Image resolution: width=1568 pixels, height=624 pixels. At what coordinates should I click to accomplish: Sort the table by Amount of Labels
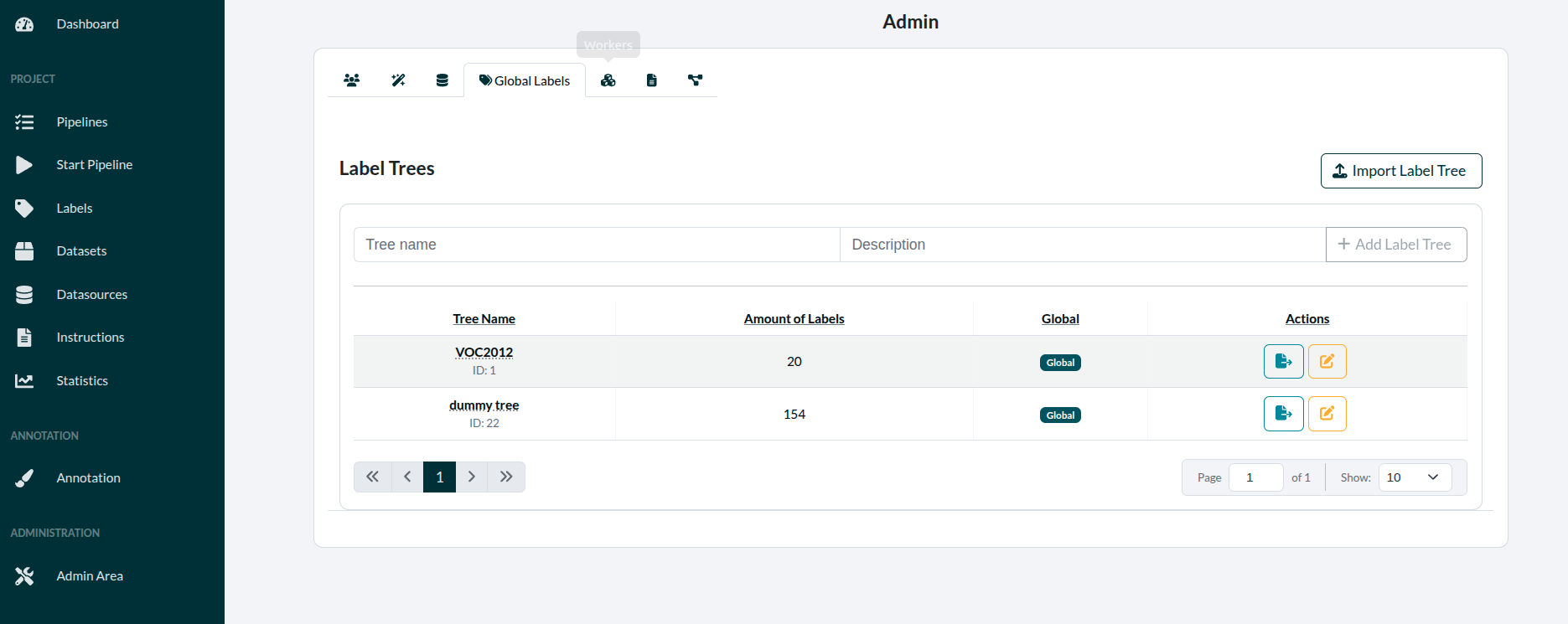tap(794, 319)
